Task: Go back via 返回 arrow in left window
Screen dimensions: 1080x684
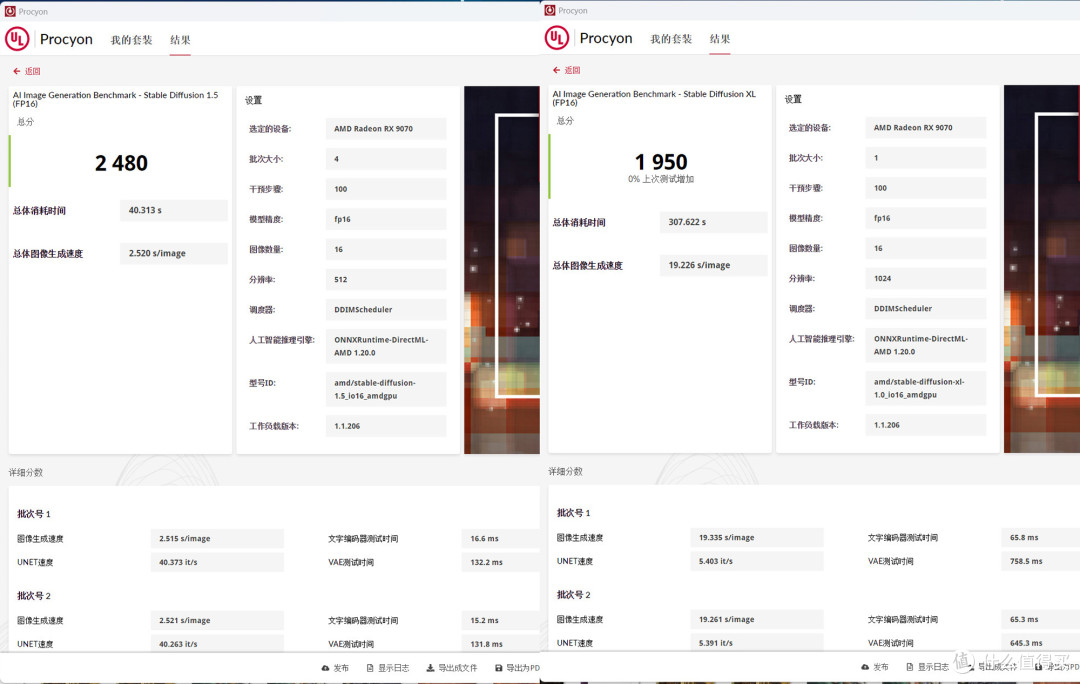Action: pyautogui.click(x=27, y=71)
